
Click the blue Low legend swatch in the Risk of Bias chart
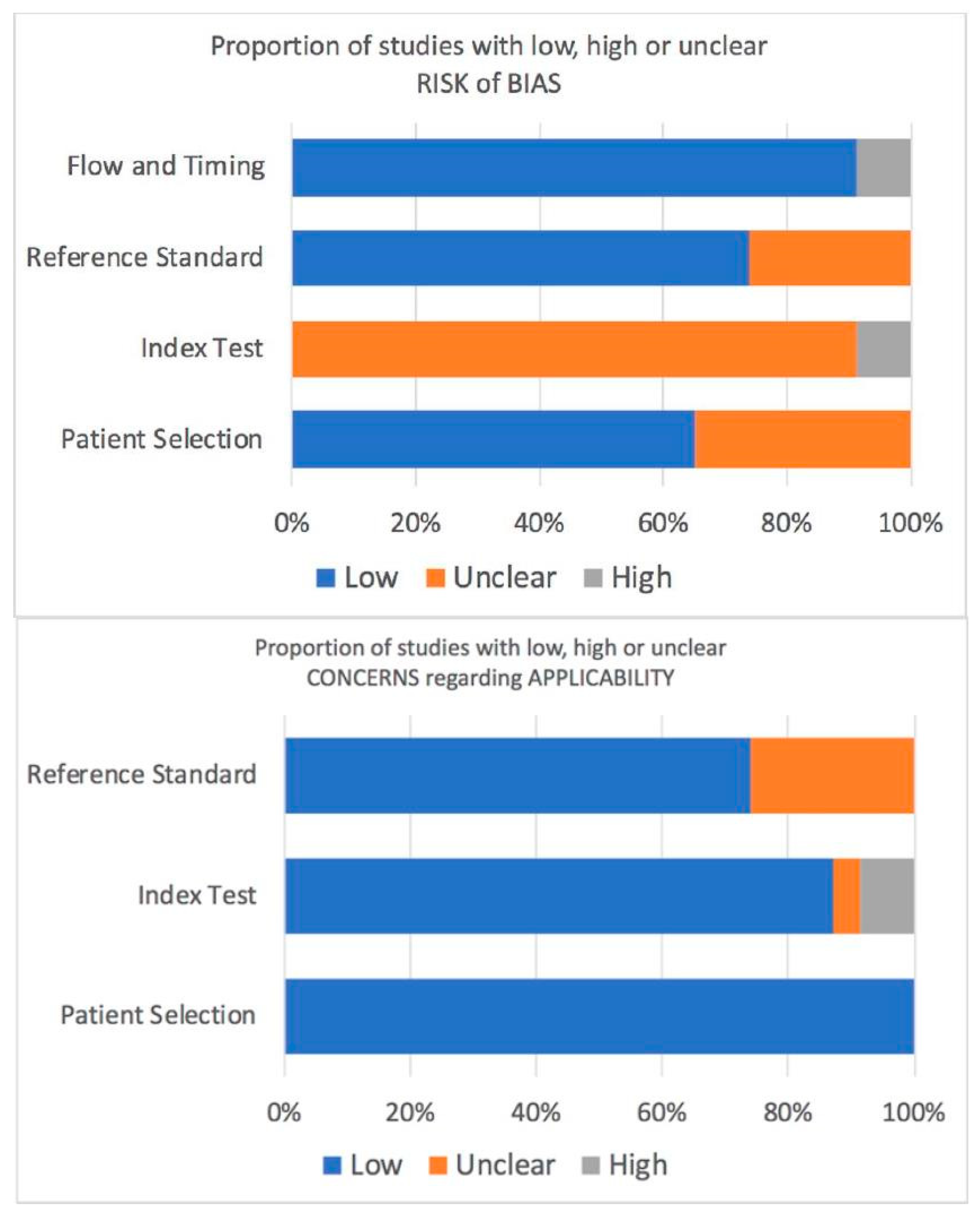coord(326,578)
